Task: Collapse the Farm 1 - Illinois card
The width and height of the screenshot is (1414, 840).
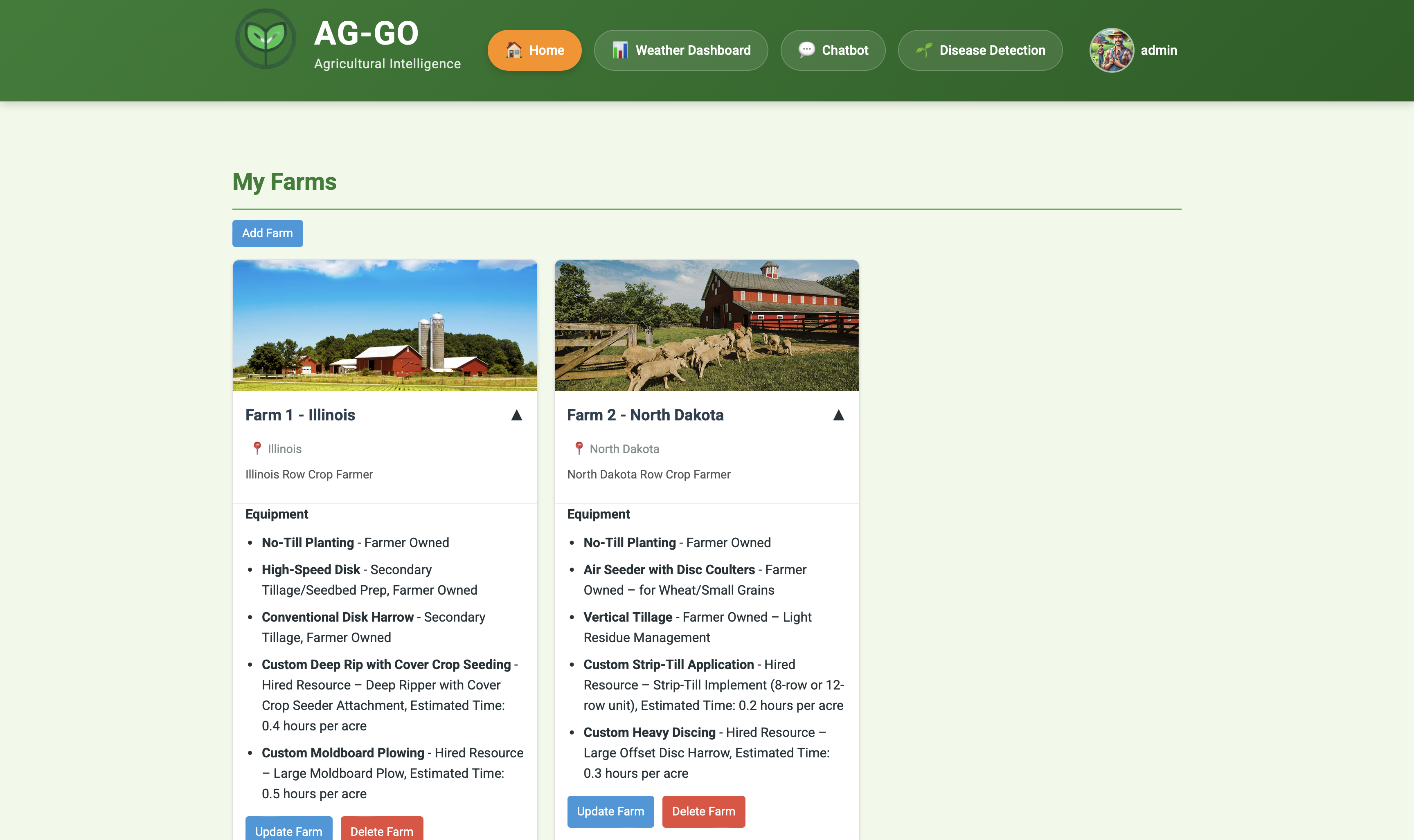Action: tap(516, 415)
